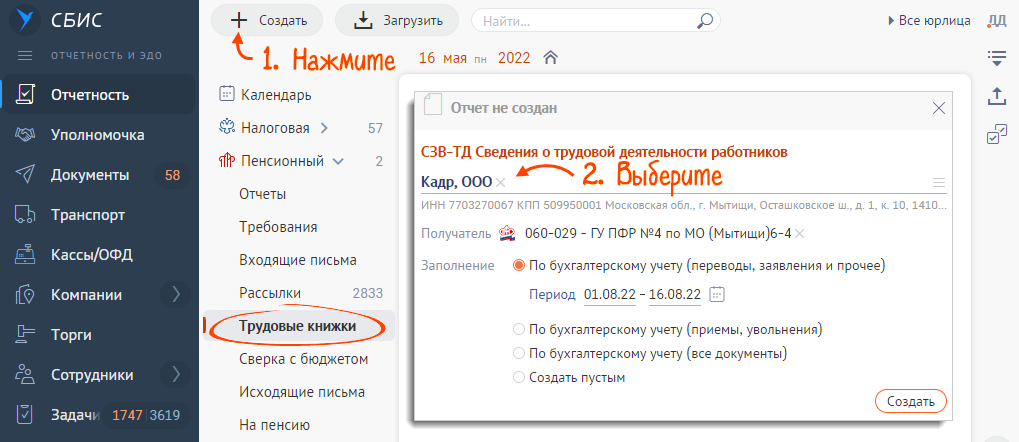Click the map pin Компании icon
1019x442 pixels.
point(25,295)
